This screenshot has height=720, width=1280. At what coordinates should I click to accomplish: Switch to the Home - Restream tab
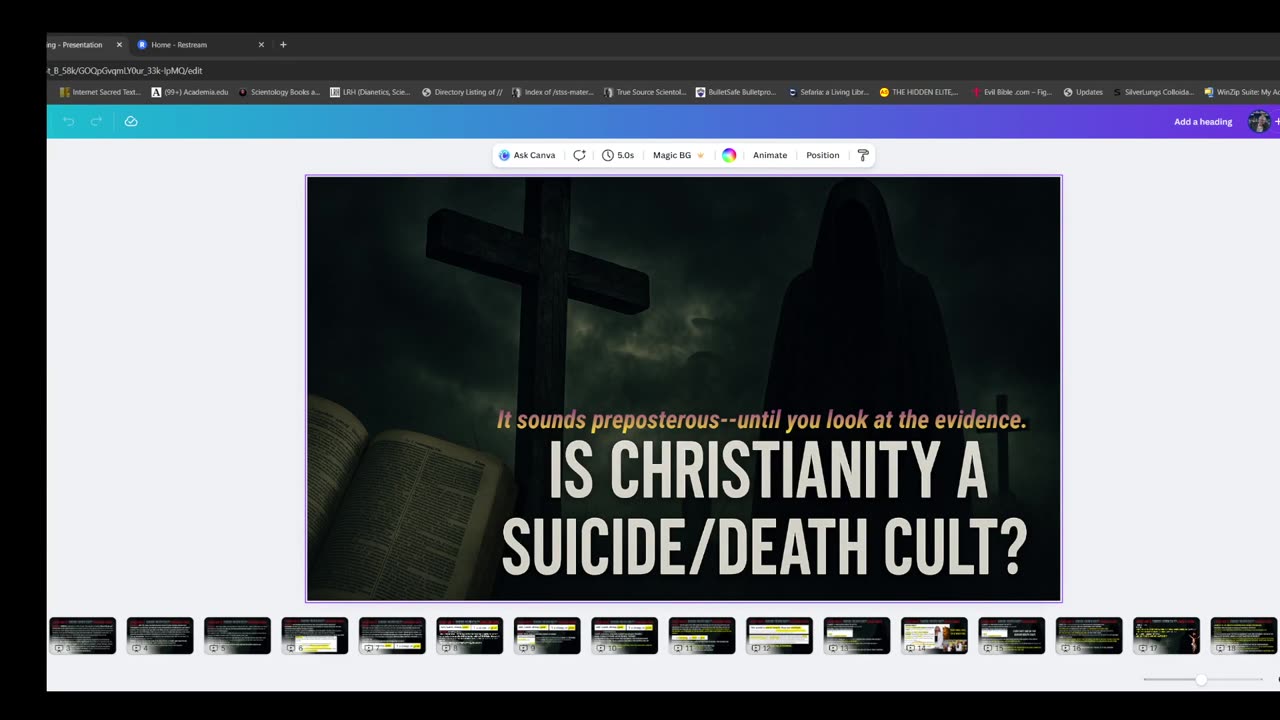pos(179,45)
